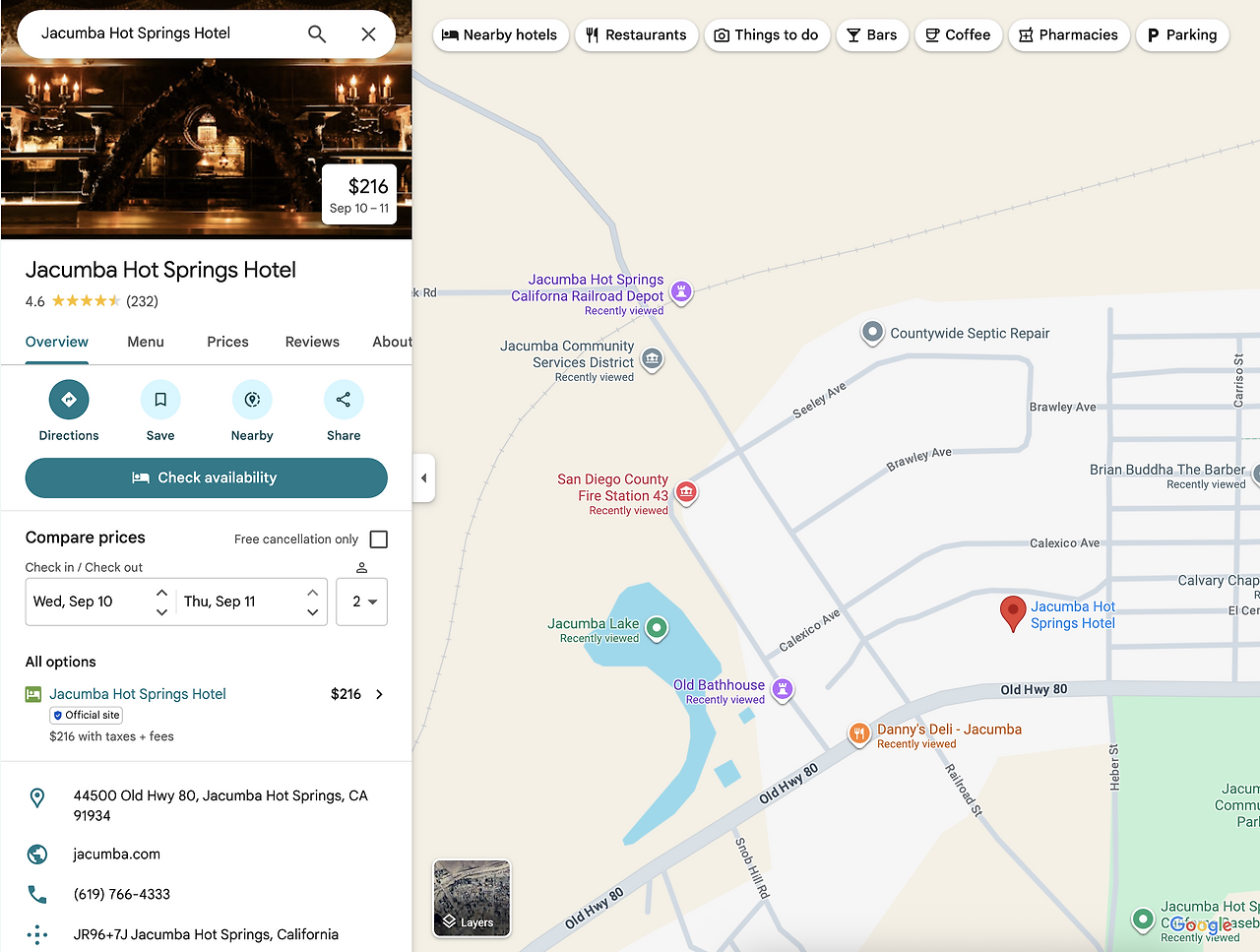Click the Old Bathhouse purple map marker
Viewport: 1260px width, 952px height.
point(782,689)
